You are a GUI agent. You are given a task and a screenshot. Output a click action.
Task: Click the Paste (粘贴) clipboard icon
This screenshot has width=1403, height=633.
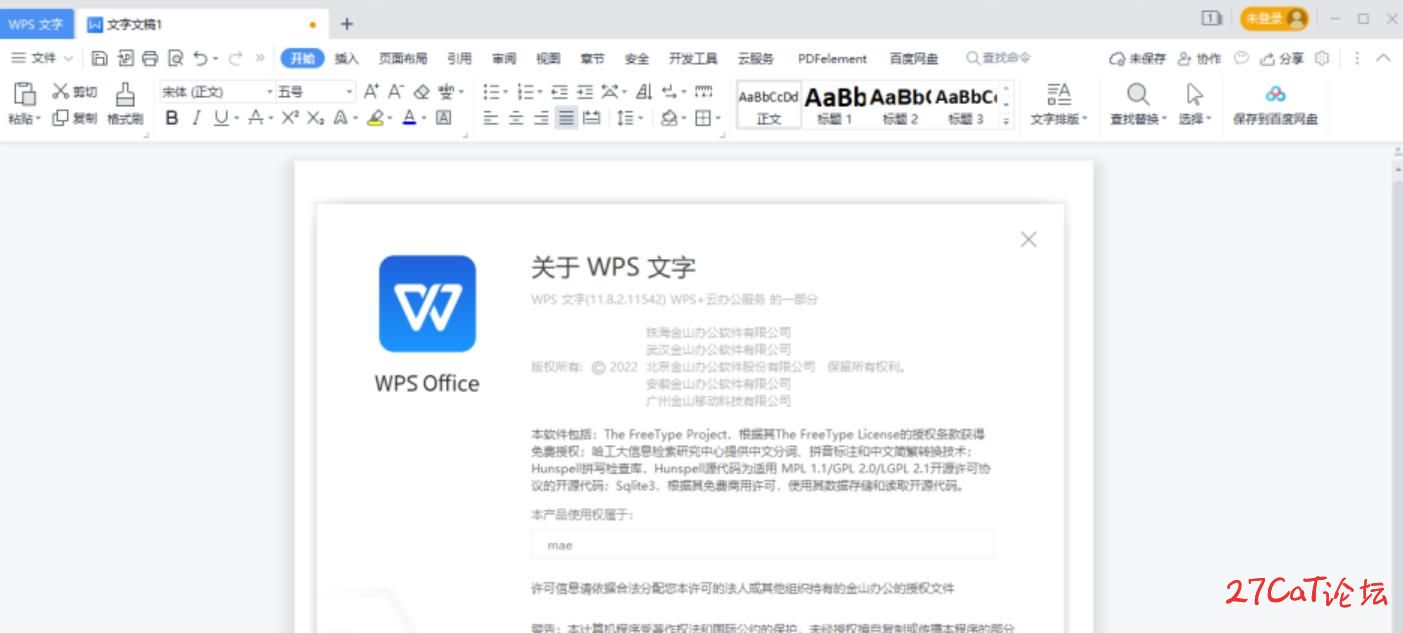tap(24, 93)
